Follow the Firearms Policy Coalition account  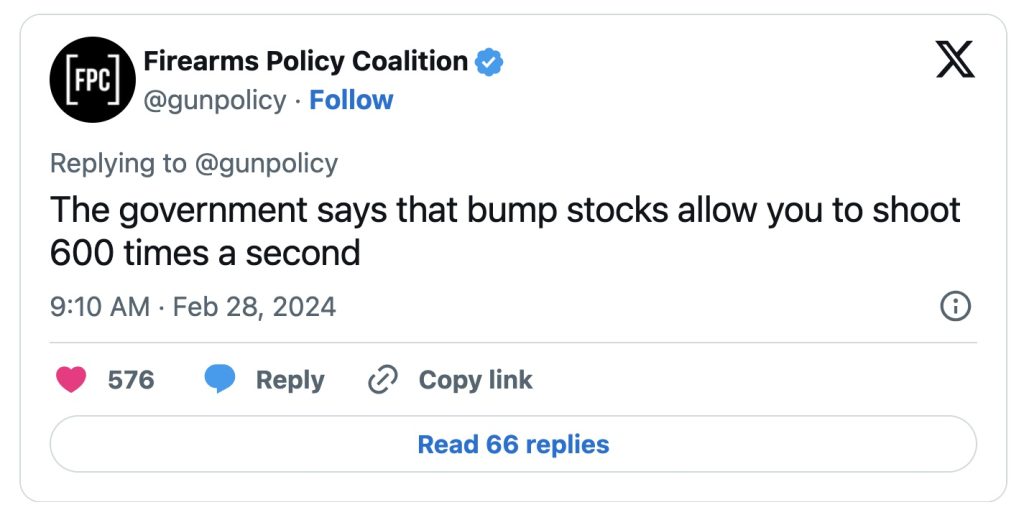point(351,100)
